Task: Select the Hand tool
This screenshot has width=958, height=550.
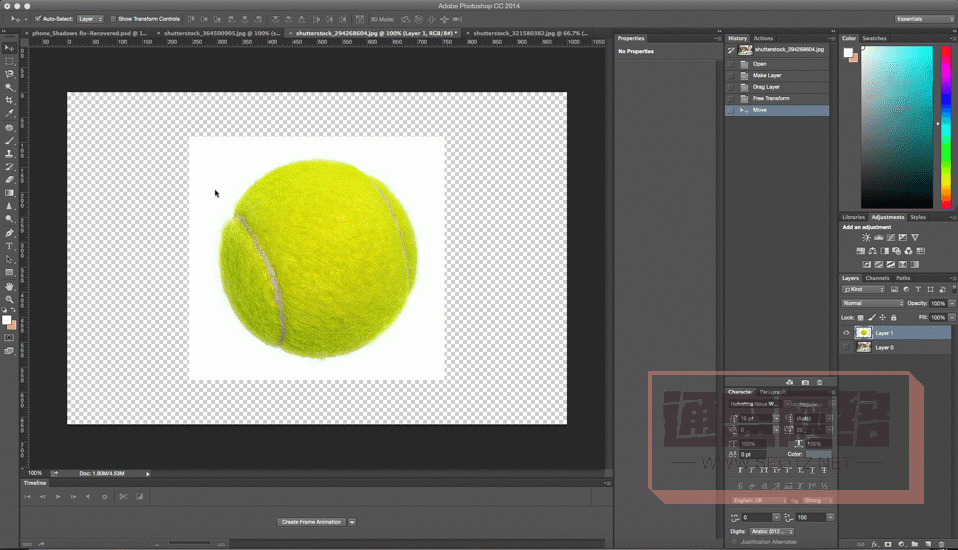Action: click(10, 286)
